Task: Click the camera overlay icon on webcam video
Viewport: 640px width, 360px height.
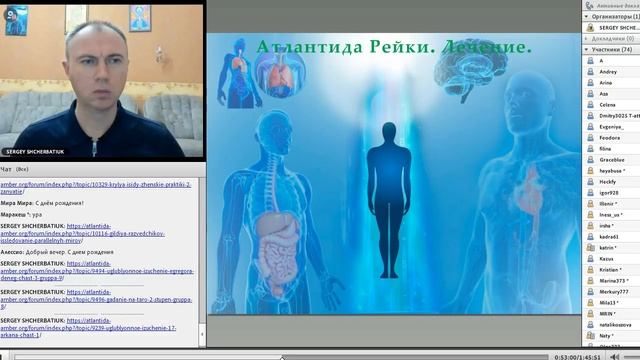Action: coord(10,15)
